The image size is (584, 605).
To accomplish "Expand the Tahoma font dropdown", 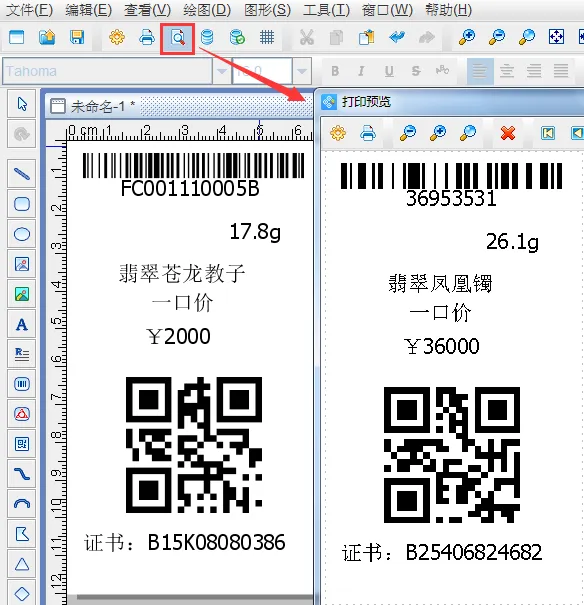I will click(x=222, y=71).
